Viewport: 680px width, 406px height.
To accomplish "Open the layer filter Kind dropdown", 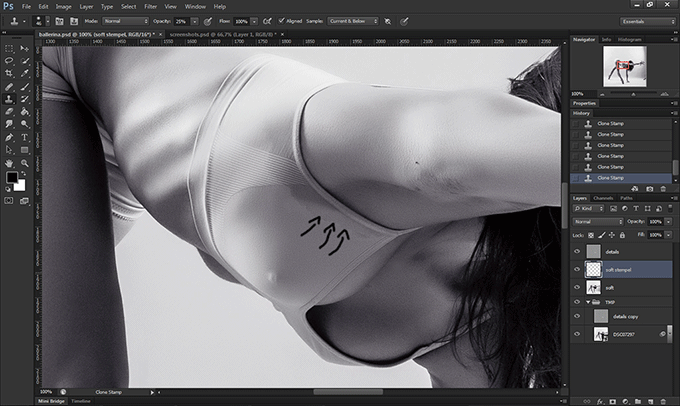I will [x=588, y=209].
